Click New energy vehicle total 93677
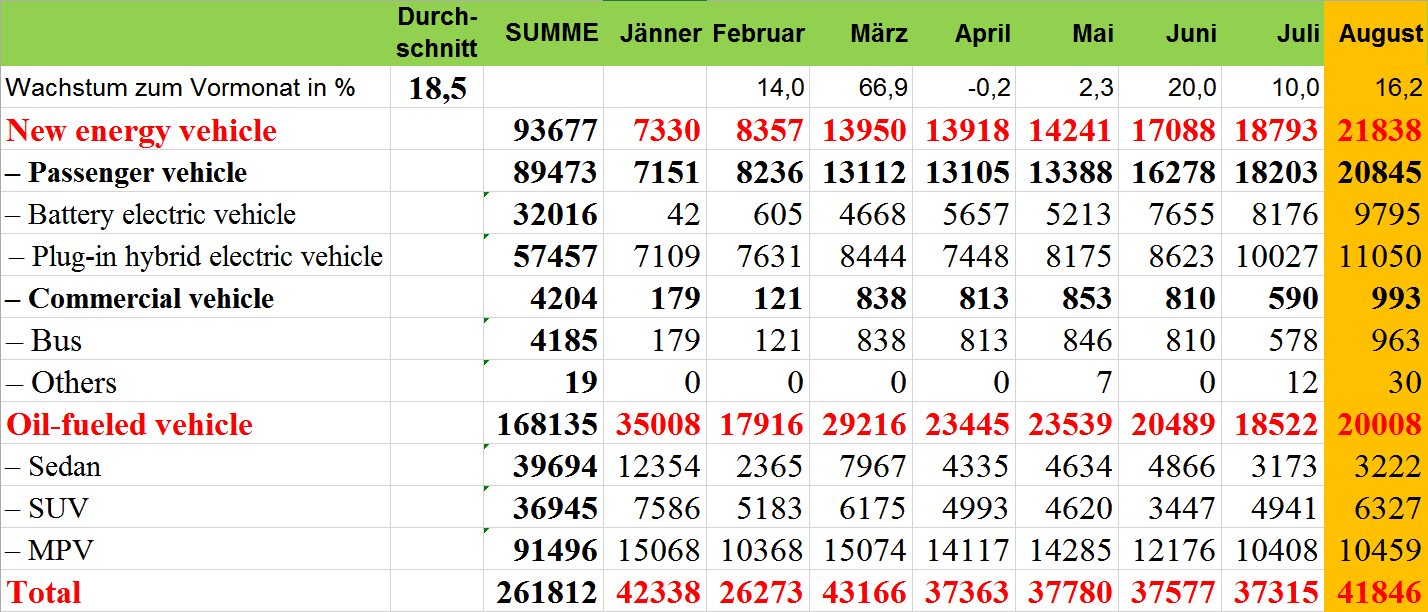The width and height of the screenshot is (1428, 612). 554,131
